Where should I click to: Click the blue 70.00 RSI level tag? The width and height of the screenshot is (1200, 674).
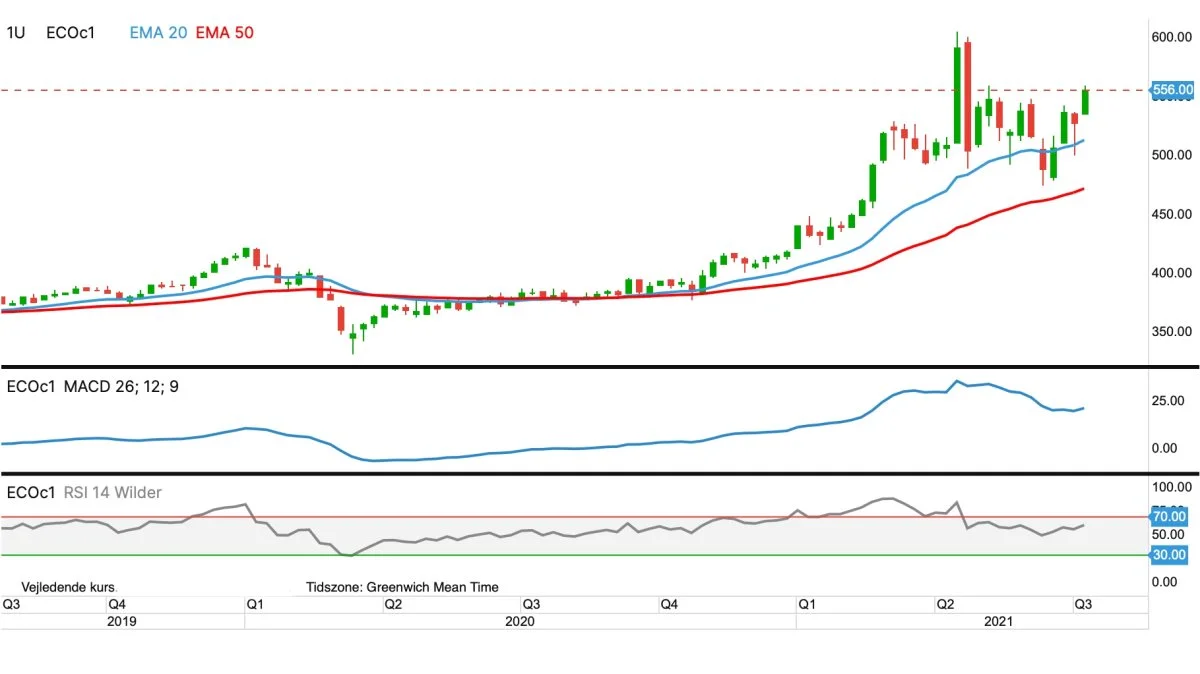tap(1170, 516)
